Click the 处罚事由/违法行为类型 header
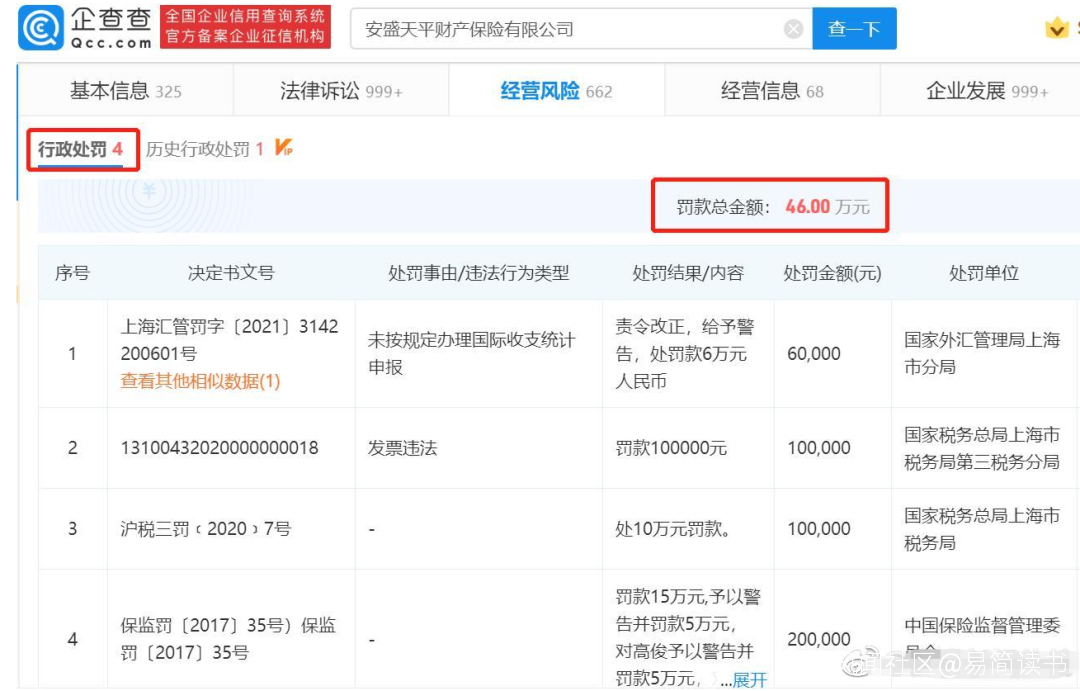The image size is (1080, 691). [479, 273]
